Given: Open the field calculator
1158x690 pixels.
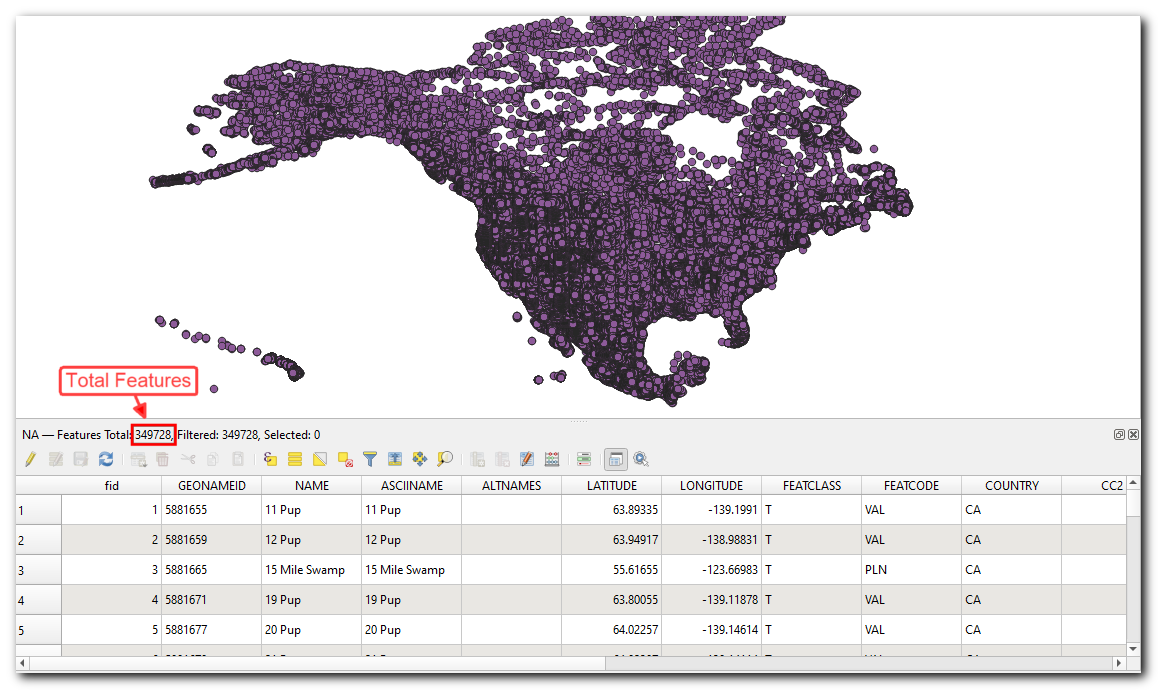Looking at the screenshot, I should [552, 460].
